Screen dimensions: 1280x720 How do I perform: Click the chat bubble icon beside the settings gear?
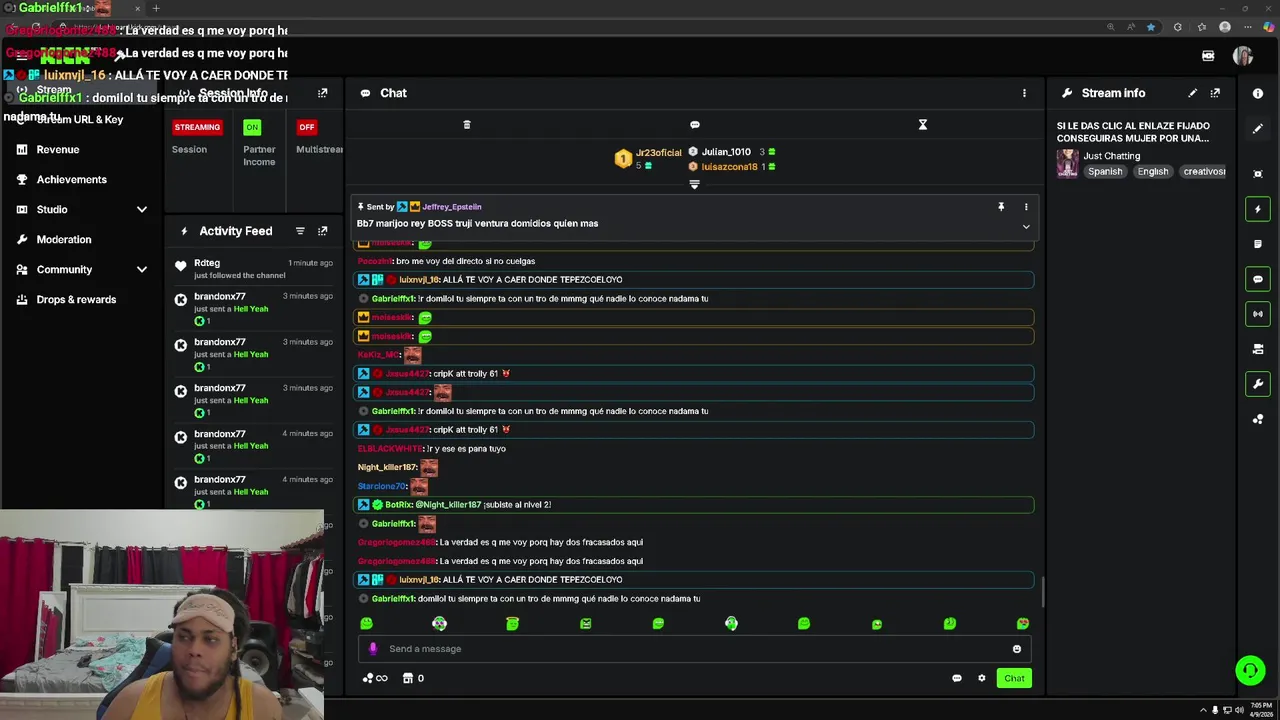coord(957,678)
